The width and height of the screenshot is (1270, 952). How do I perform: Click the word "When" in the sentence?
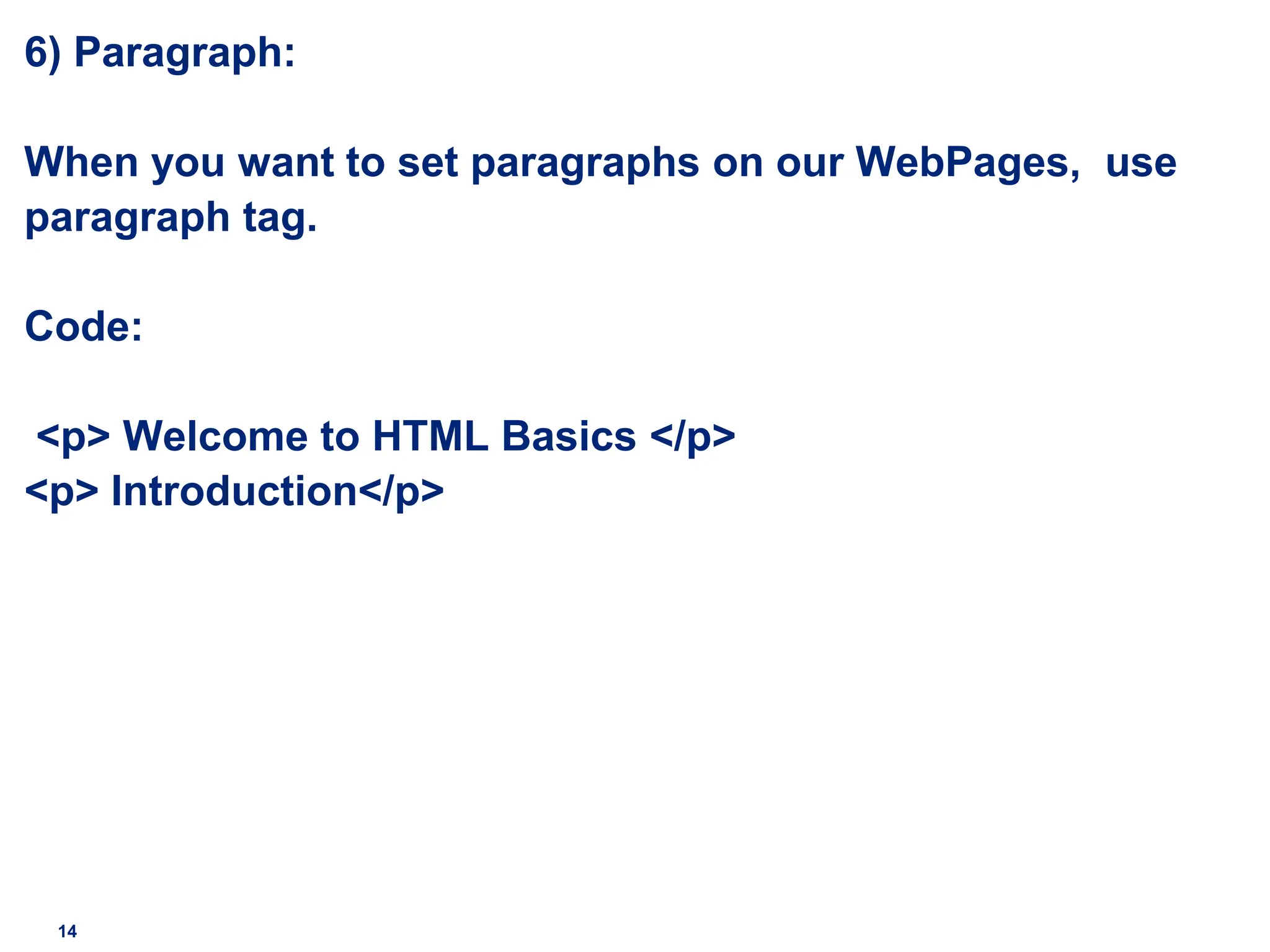[81, 162]
